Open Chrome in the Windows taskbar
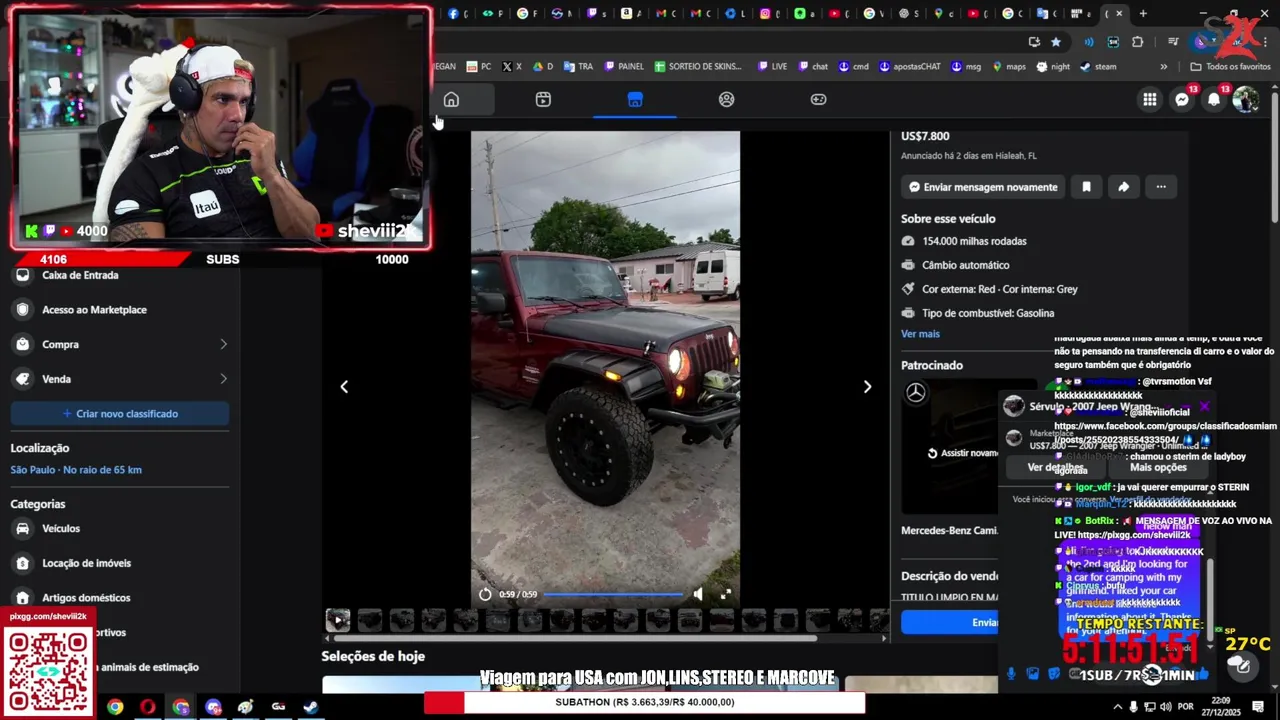1280x720 pixels. [x=115, y=707]
